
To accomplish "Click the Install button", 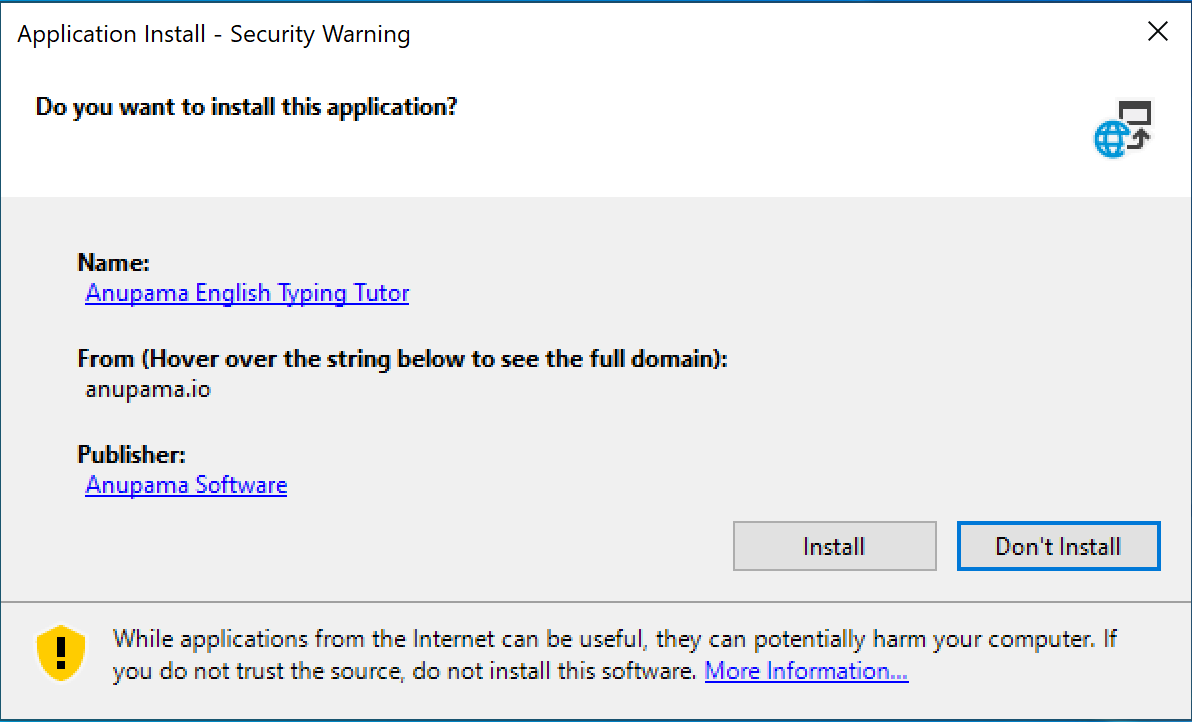I will [x=834, y=546].
